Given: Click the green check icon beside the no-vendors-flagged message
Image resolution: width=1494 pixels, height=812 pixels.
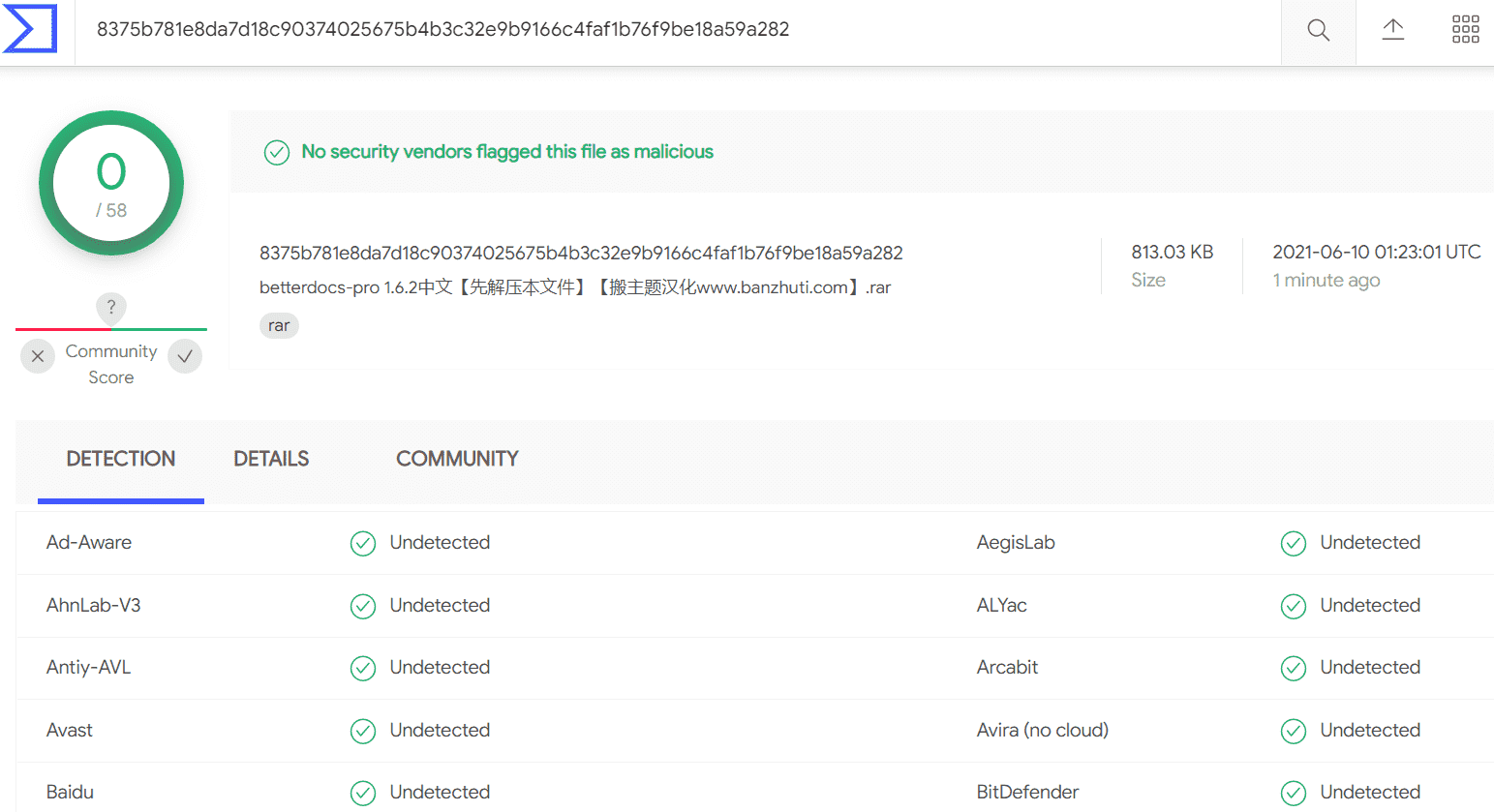Looking at the screenshot, I should (x=277, y=153).
